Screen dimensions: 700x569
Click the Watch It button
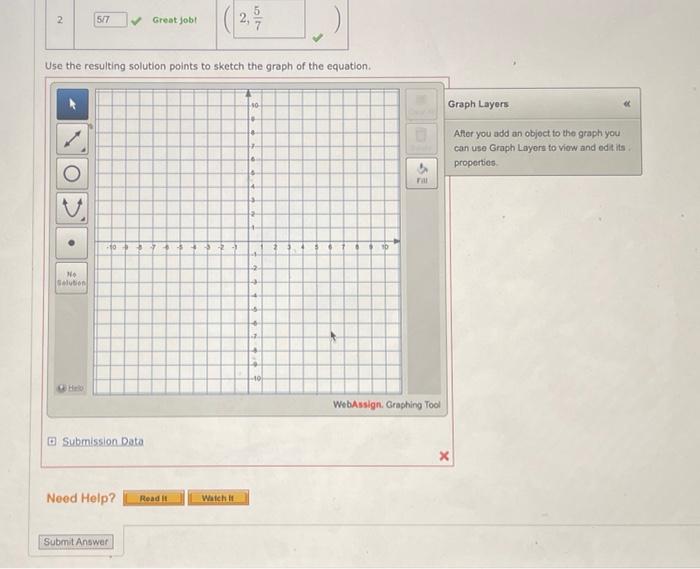(x=218, y=498)
